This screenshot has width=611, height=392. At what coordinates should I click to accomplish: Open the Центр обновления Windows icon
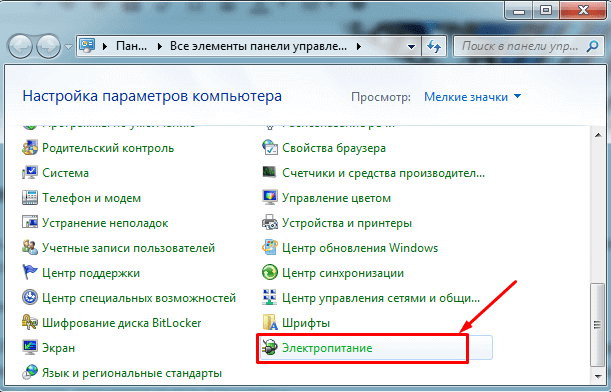point(270,248)
